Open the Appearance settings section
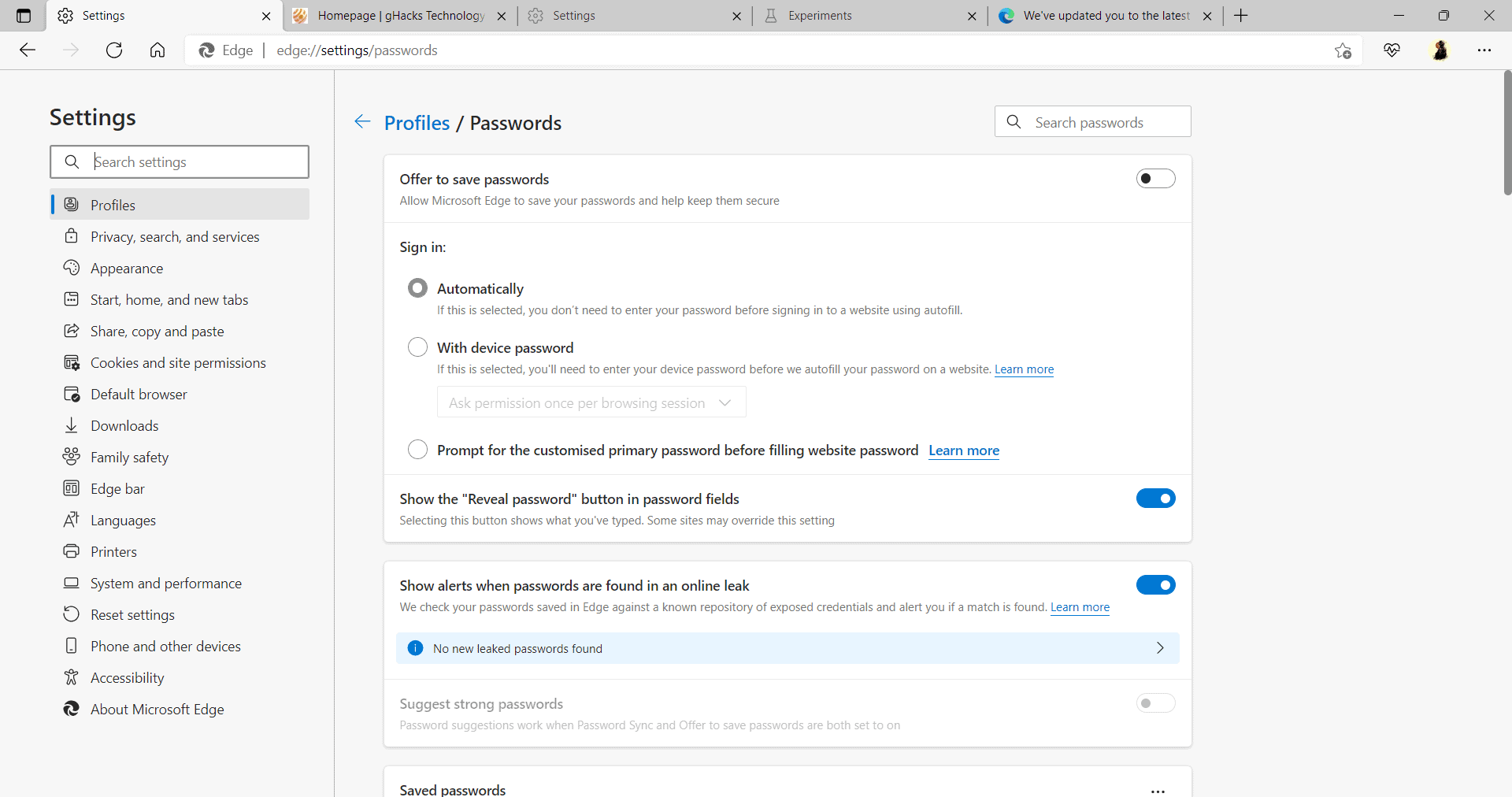1512x797 pixels. tap(126, 268)
